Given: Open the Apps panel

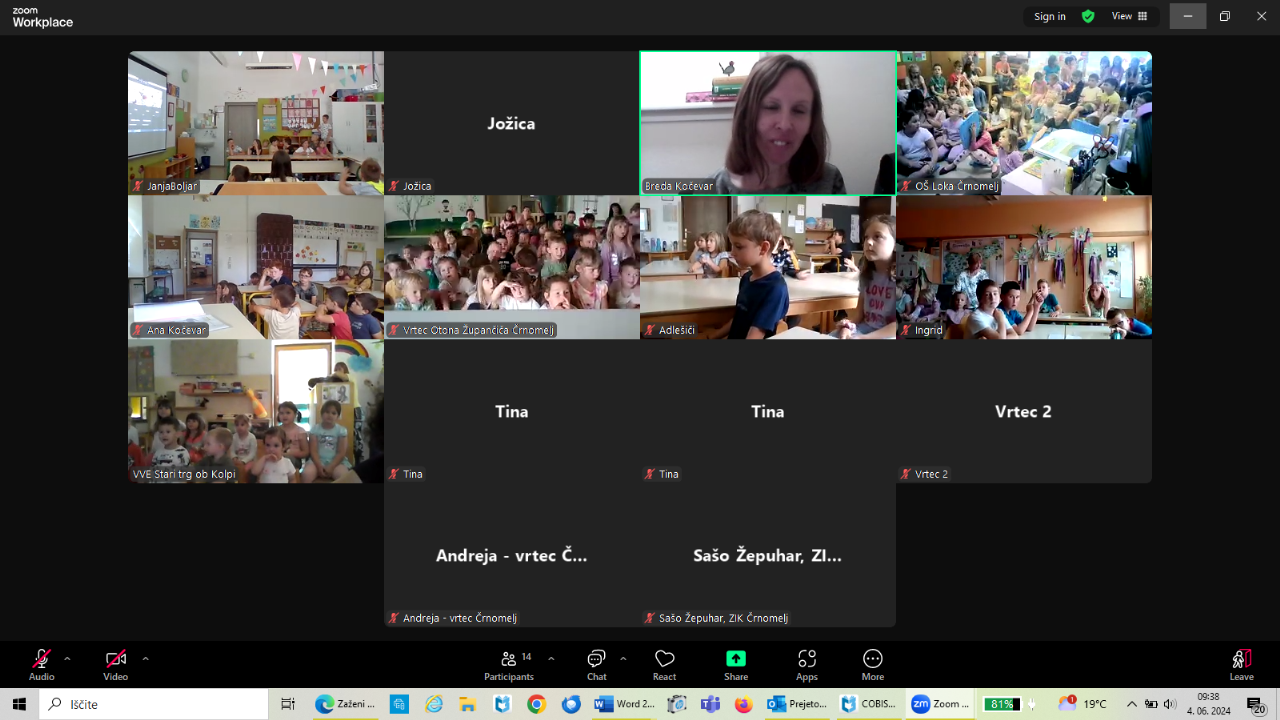Looking at the screenshot, I should pos(807,665).
